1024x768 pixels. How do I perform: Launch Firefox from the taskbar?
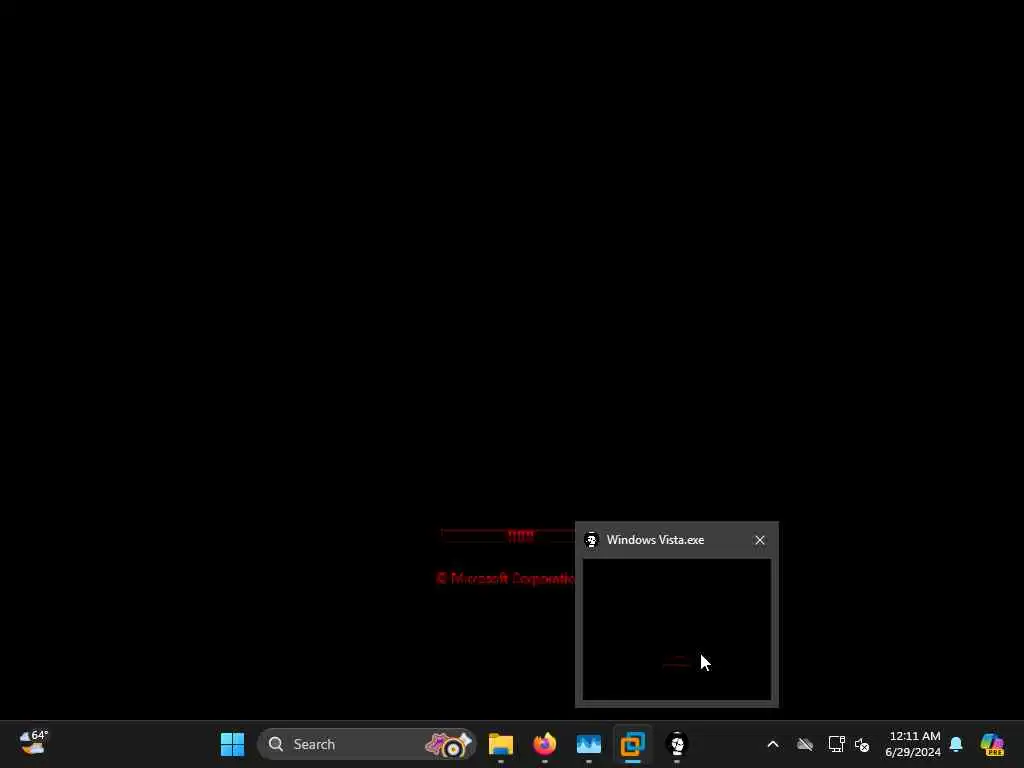point(545,744)
